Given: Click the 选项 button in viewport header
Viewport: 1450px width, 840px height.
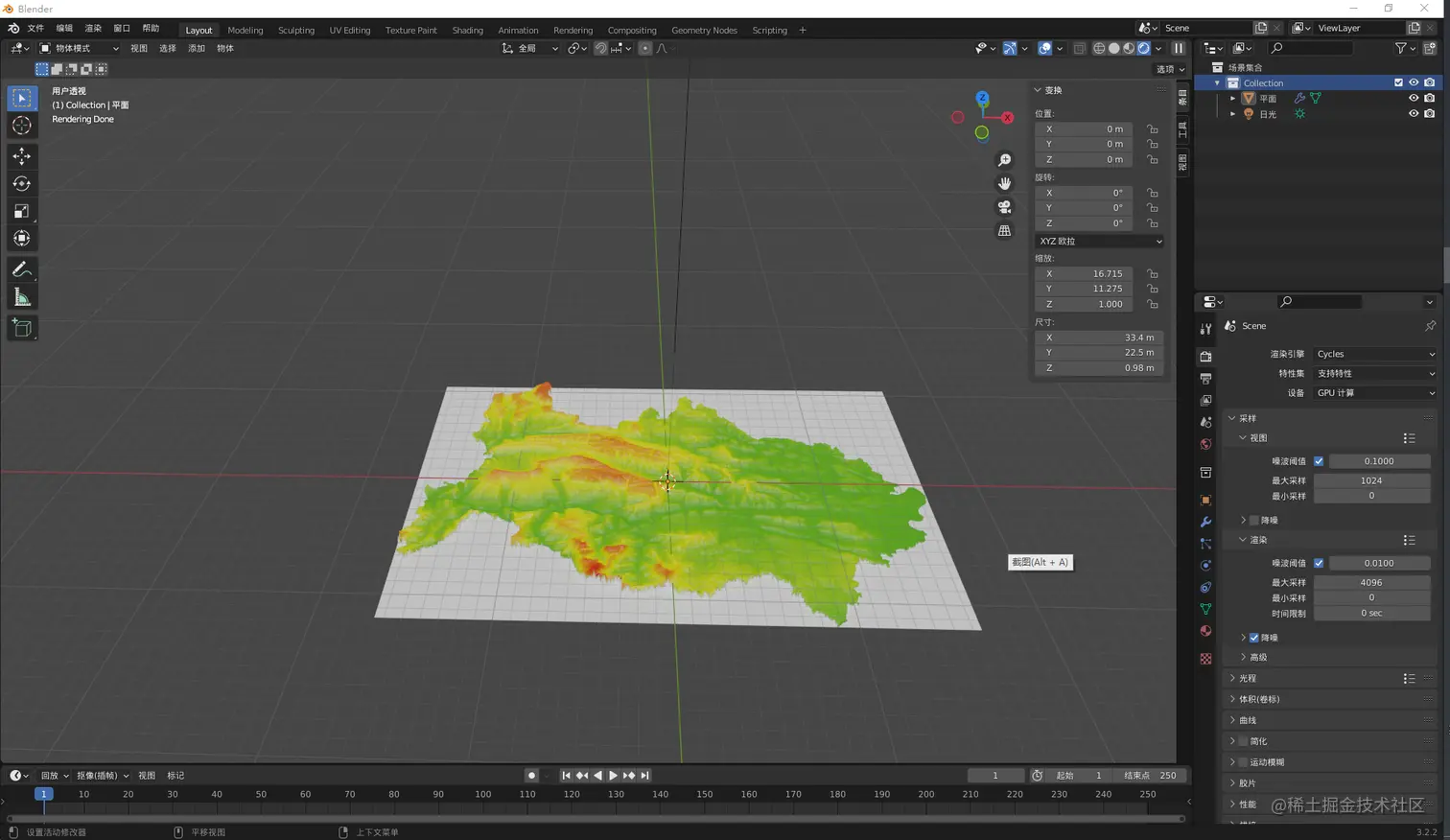Looking at the screenshot, I should 1169,69.
